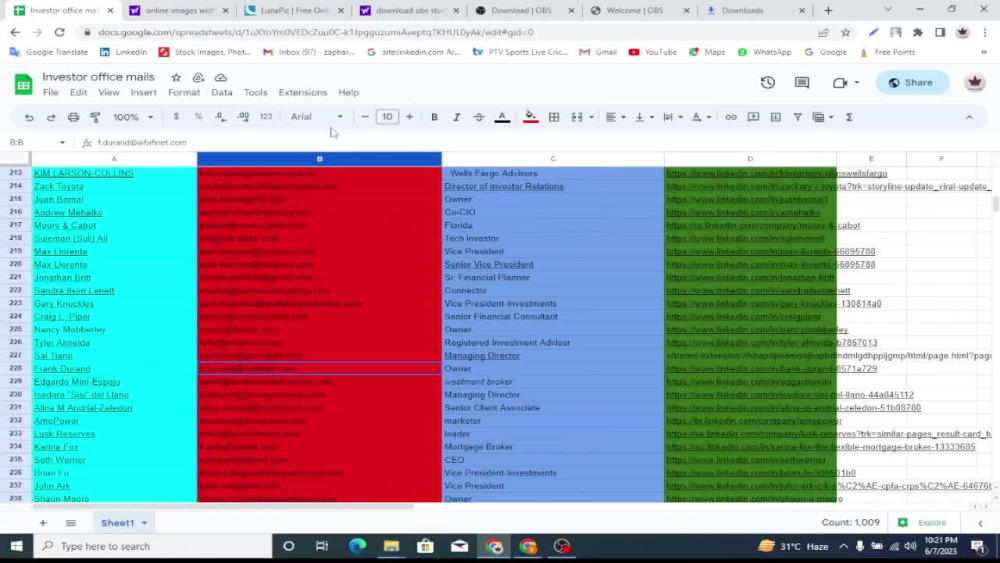Image resolution: width=1000 pixels, height=563 pixels.
Task: Open KIM LARSON-COLLINS name link
Action: [84, 173]
